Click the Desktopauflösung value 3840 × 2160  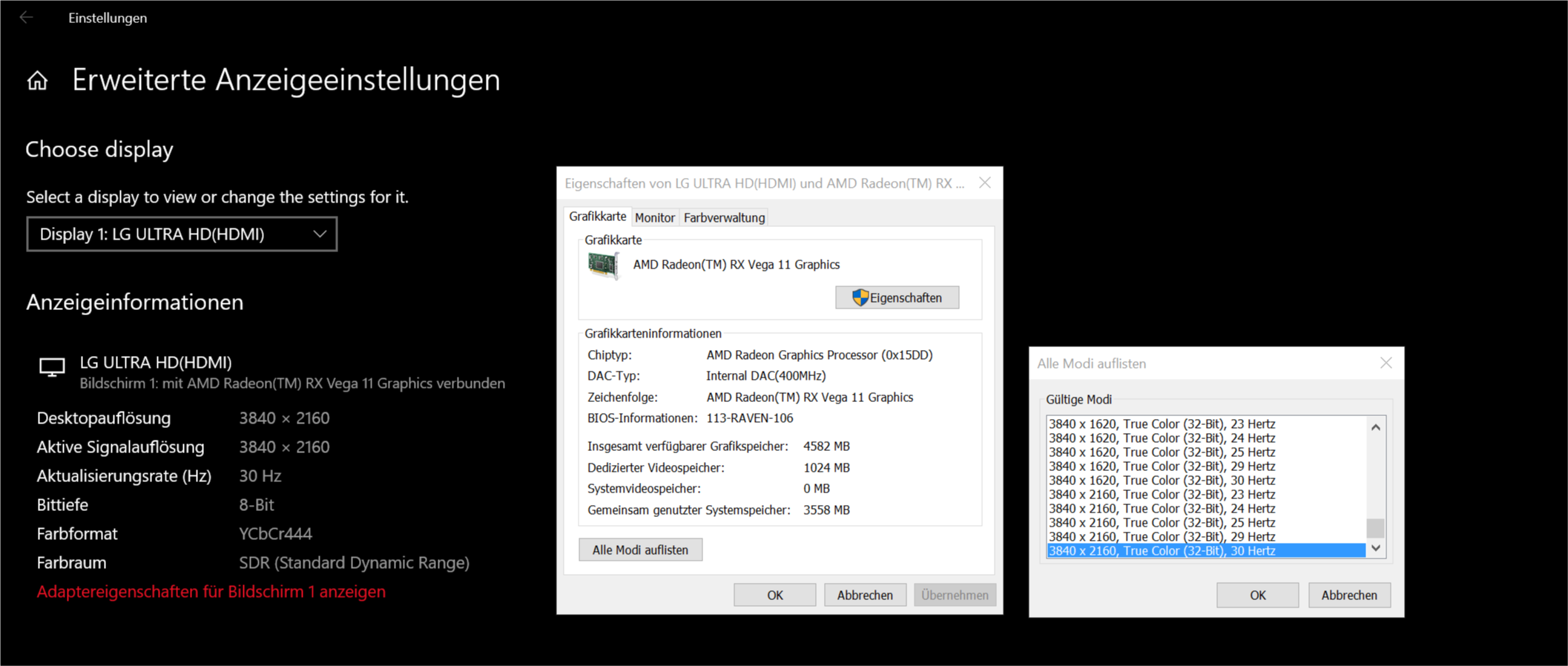[284, 418]
